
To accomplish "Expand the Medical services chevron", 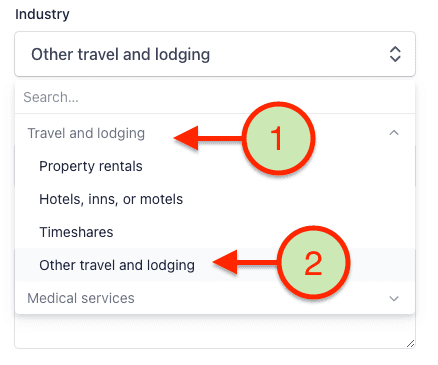I will tap(394, 298).
